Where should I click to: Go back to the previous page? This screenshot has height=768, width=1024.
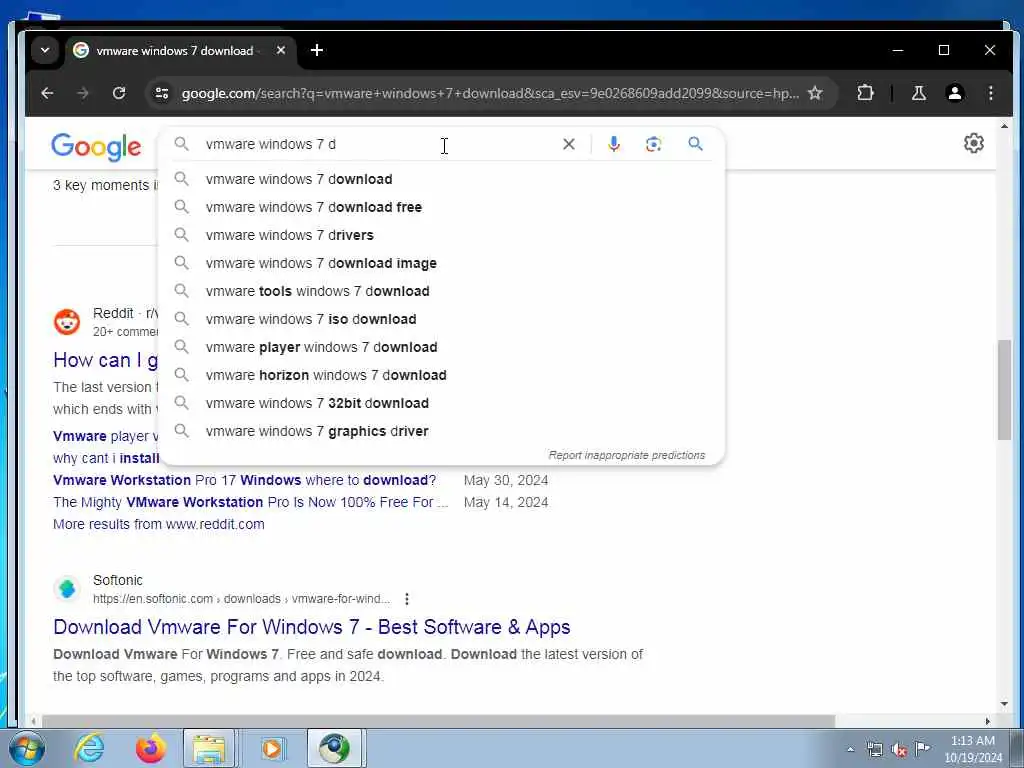click(x=47, y=93)
